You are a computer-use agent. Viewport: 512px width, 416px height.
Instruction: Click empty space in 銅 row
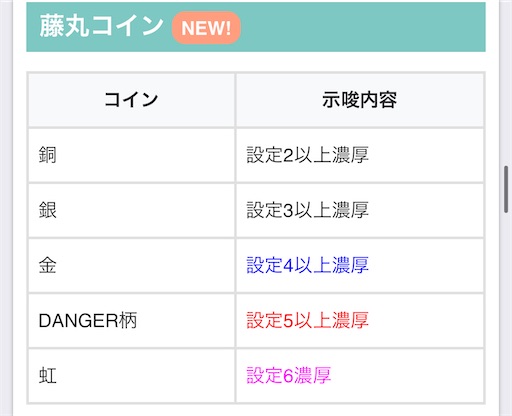tap(427, 155)
